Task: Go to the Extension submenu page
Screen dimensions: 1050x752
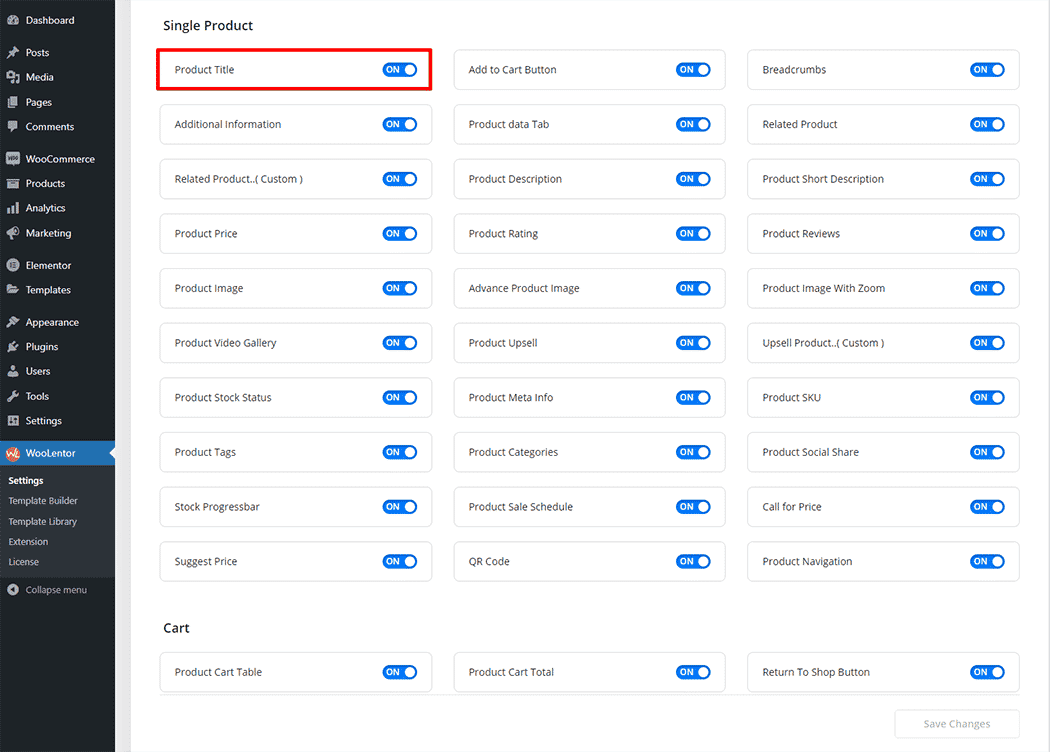Action: 28,542
